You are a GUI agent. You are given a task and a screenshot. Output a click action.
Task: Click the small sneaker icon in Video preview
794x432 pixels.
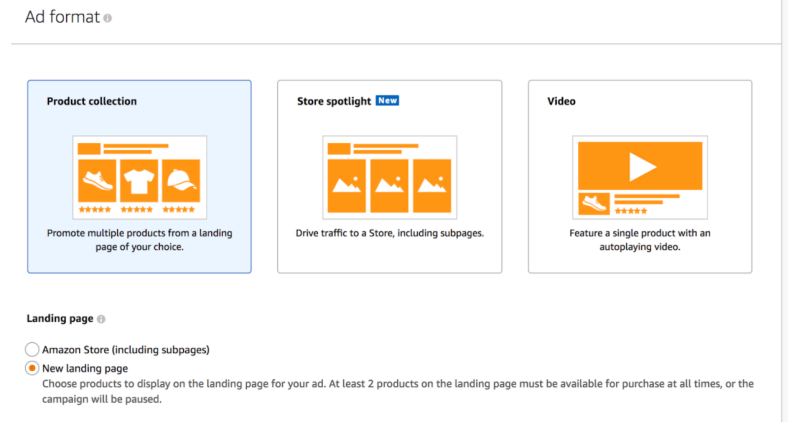click(595, 205)
